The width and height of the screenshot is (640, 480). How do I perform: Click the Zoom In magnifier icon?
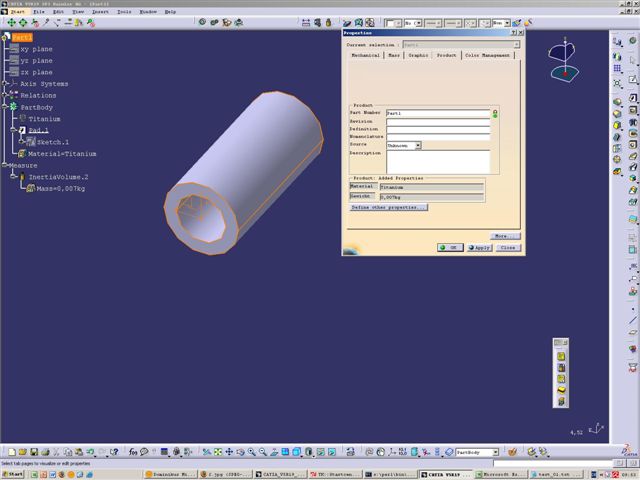(x=251, y=452)
